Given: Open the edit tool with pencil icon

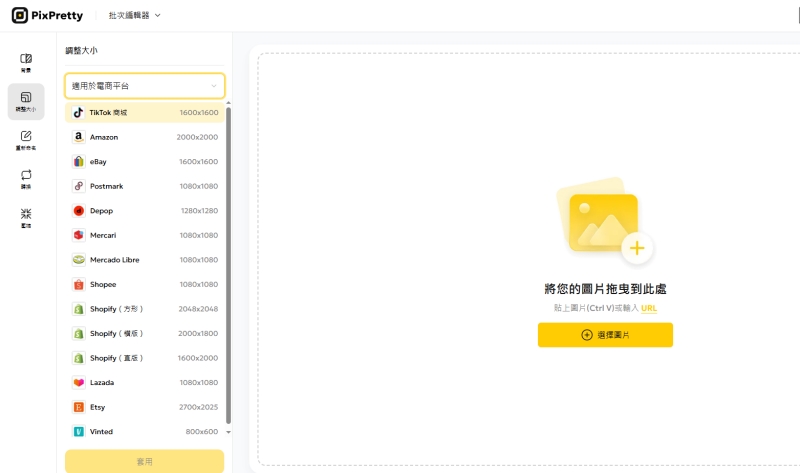Looking at the screenshot, I should coord(26,140).
